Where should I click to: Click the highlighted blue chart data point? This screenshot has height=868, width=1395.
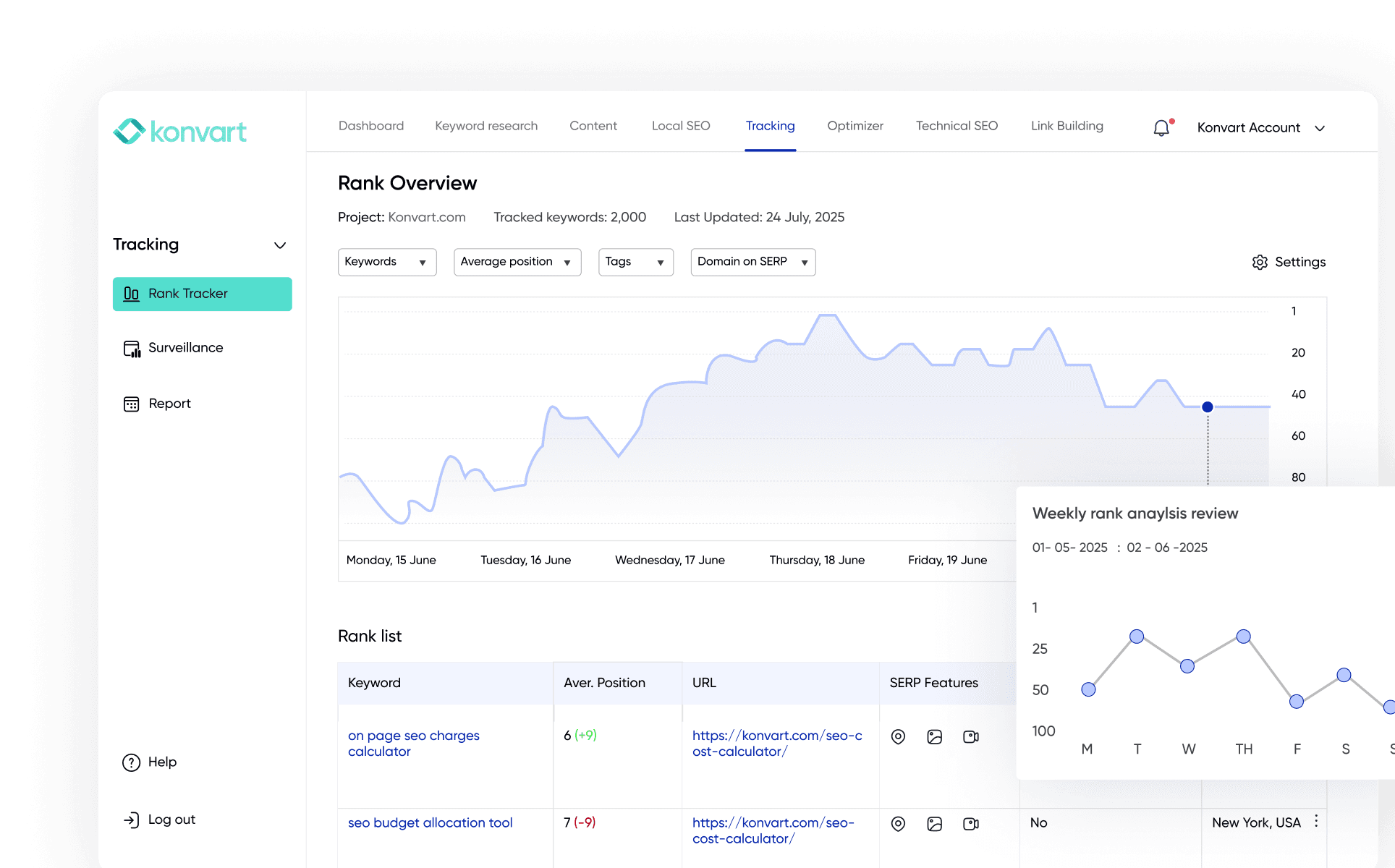click(1208, 407)
